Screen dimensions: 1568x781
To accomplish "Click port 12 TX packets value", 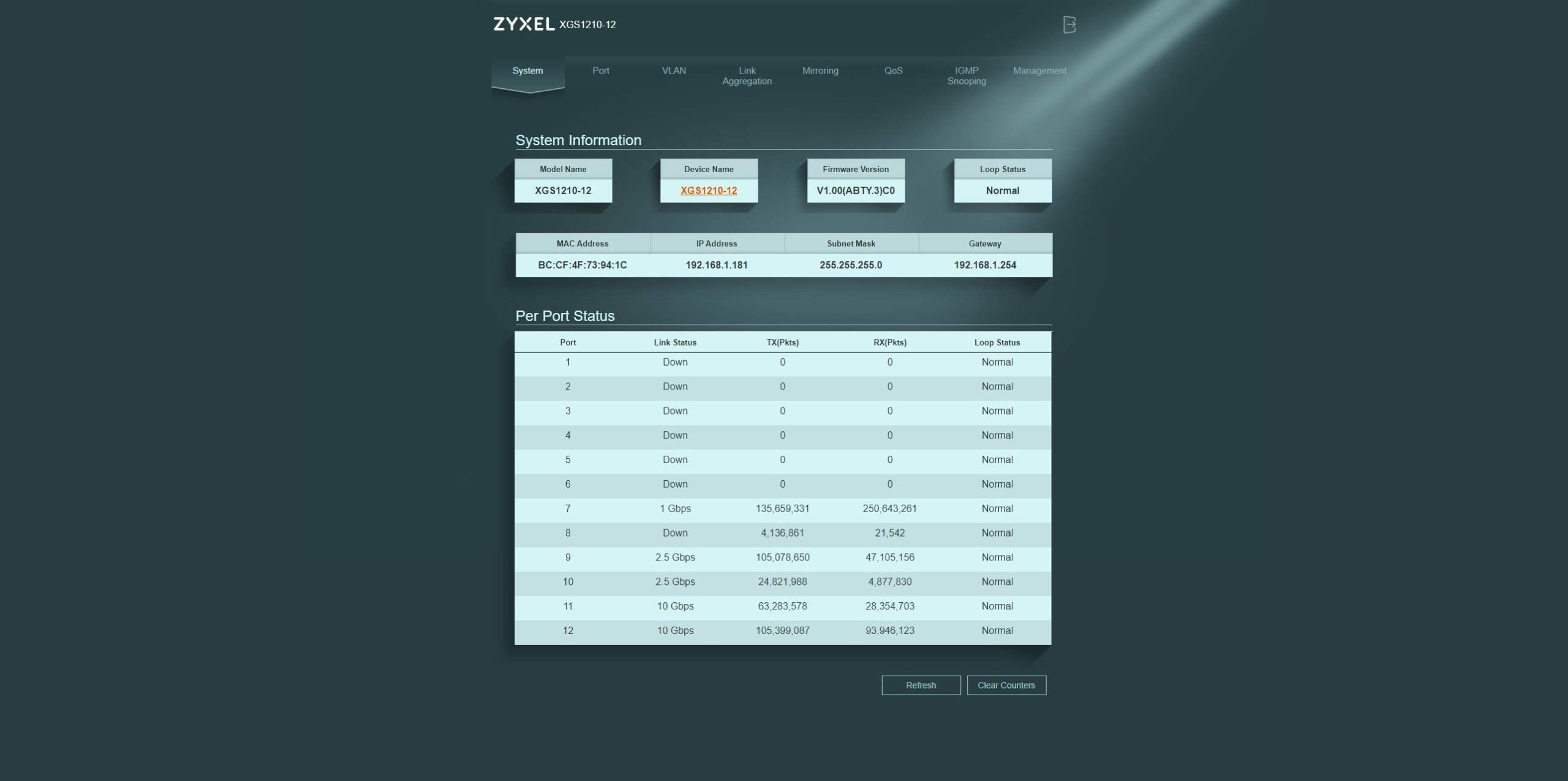I will tap(782, 630).
